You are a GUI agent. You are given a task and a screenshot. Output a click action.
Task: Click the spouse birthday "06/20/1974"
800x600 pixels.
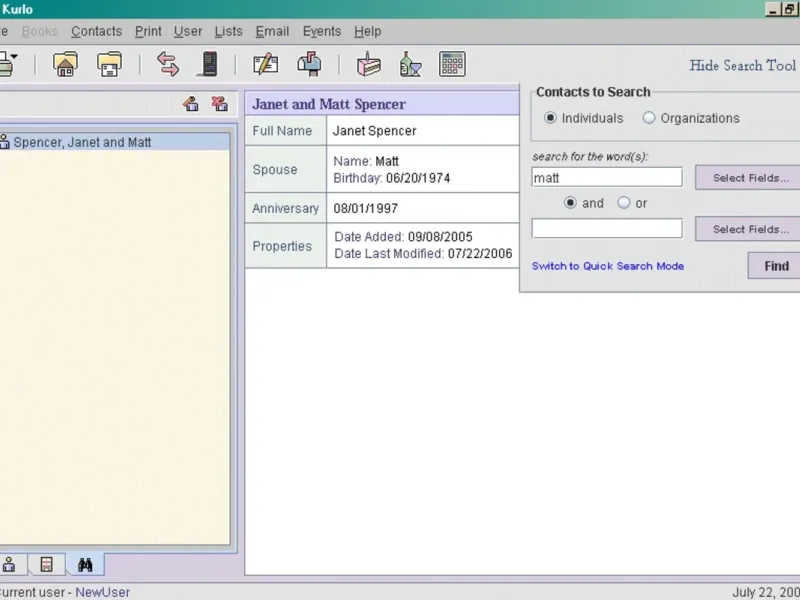point(418,178)
